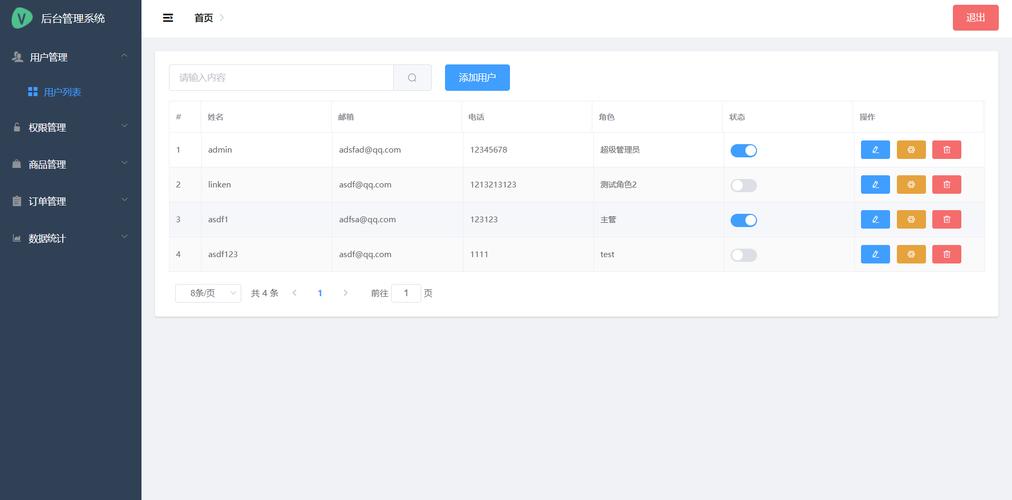The height and width of the screenshot is (500, 1012).
Task: Open the 数据统计 sidebar menu
Action: click(70, 238)
